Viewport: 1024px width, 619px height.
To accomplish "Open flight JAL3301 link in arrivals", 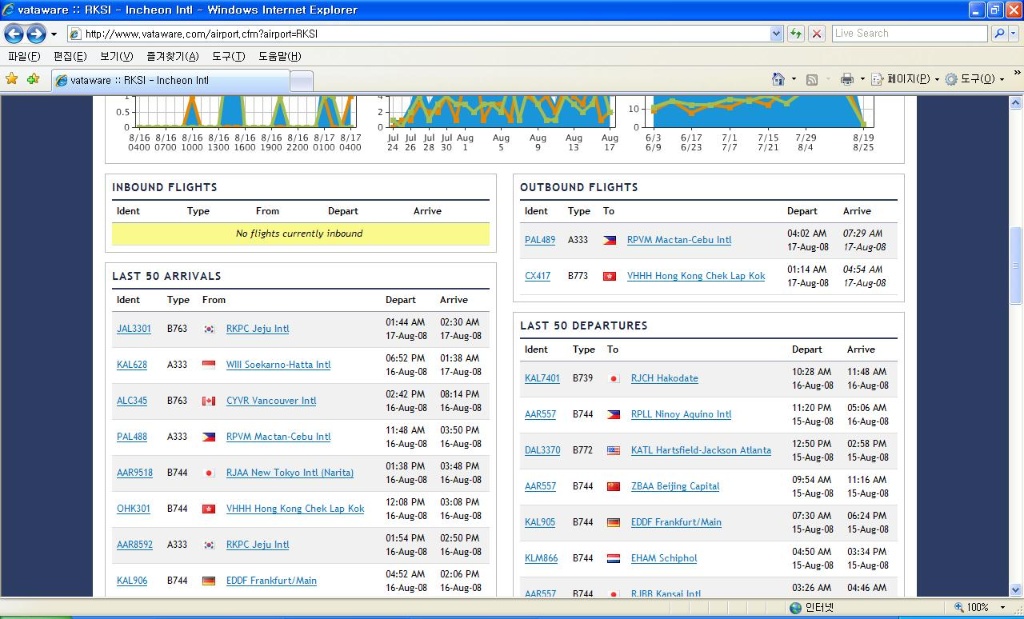I will (133, 329).
